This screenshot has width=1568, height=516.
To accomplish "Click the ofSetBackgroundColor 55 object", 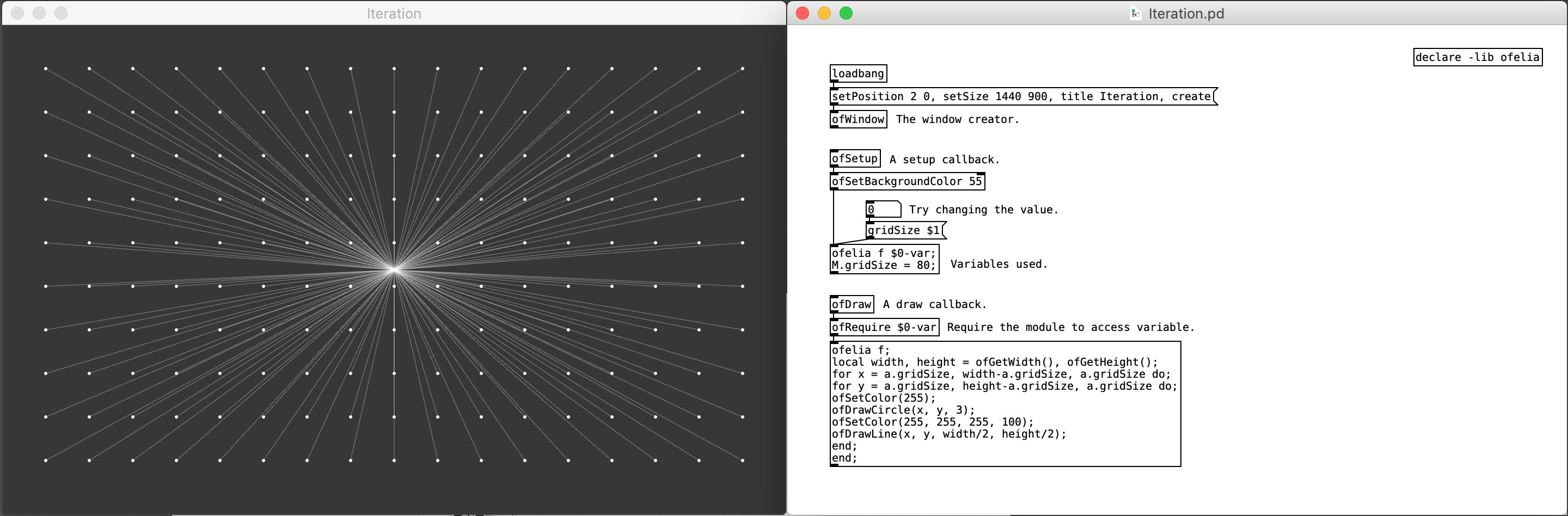I will point(907,181).
